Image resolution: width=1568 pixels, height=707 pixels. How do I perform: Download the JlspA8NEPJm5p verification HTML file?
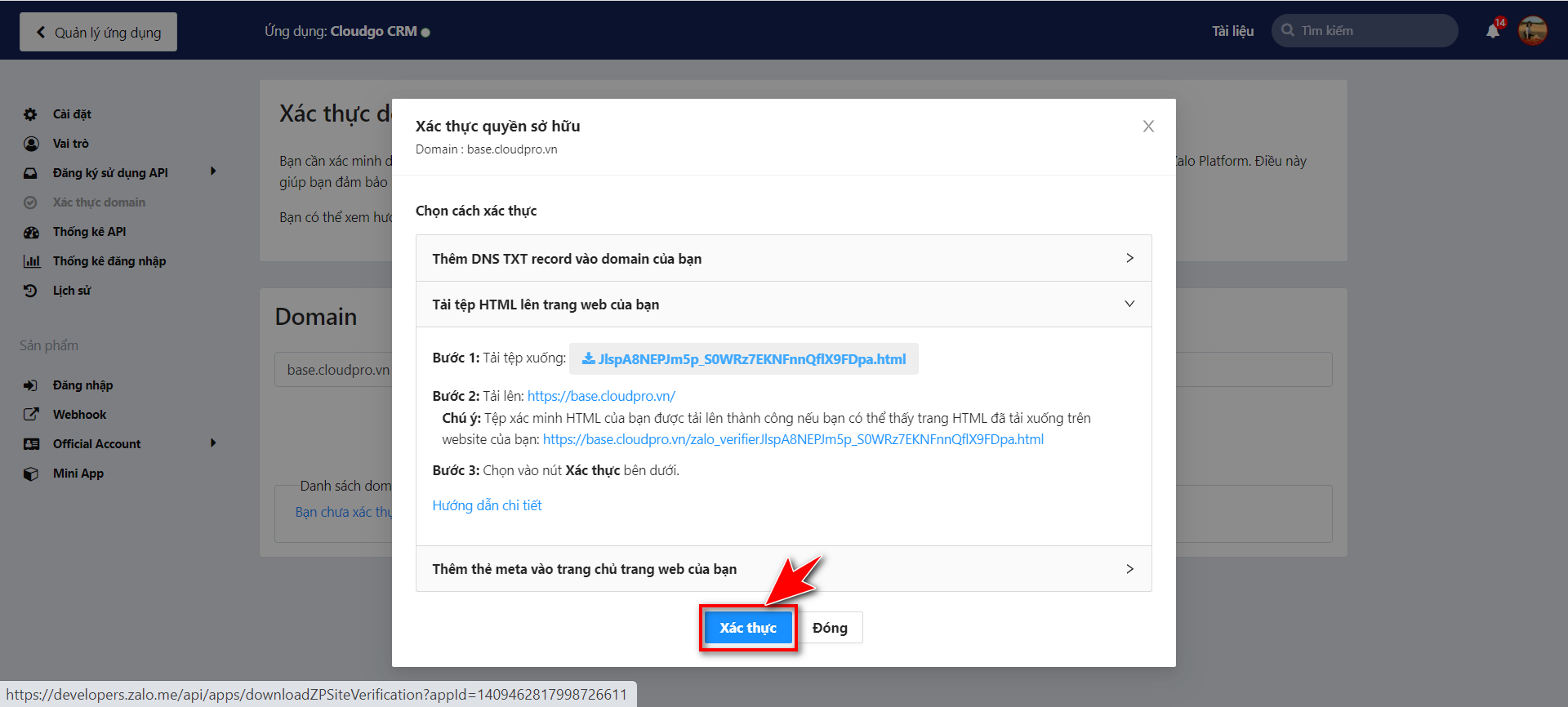(744, 359)
